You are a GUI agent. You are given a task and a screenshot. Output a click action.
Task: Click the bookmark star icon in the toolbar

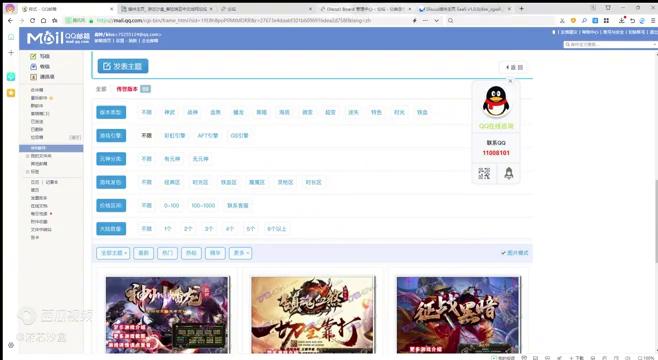[54, 20]
